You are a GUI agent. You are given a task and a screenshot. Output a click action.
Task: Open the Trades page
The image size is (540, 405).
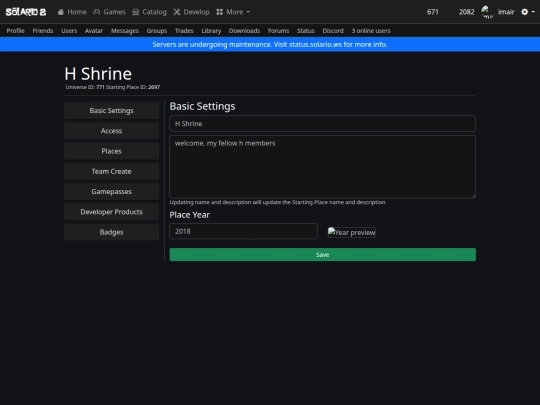click(x=184, y=31)
